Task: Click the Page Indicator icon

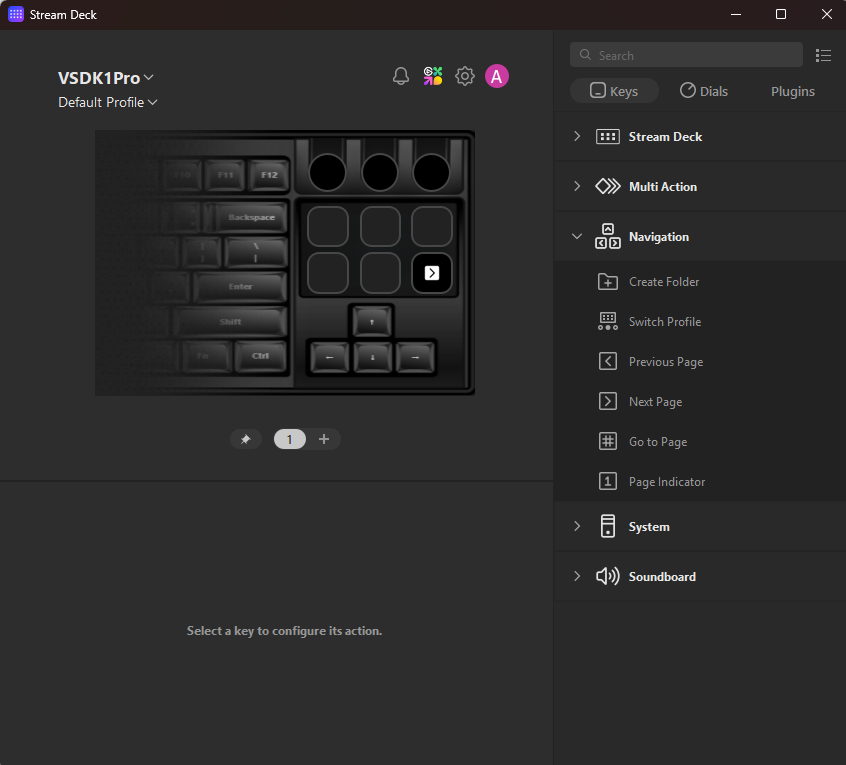Action: pos(608,481)
